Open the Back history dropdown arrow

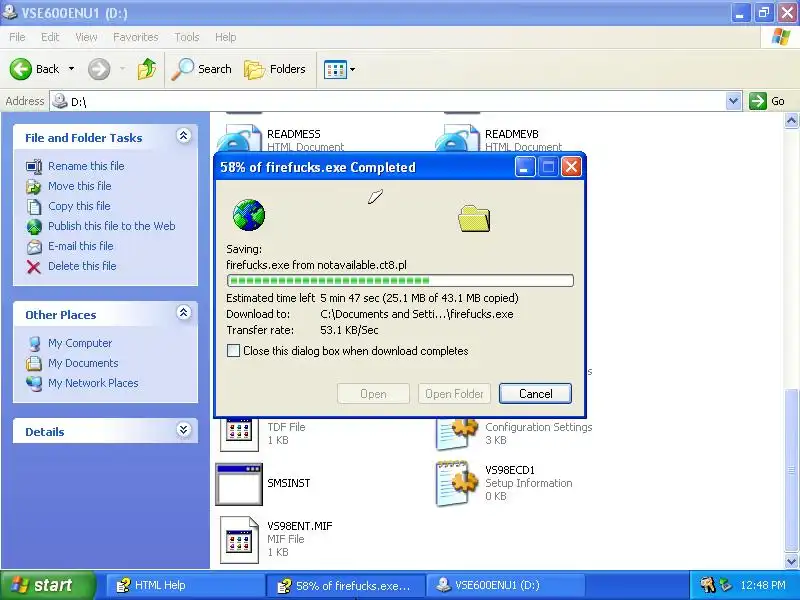coord(71,69)
